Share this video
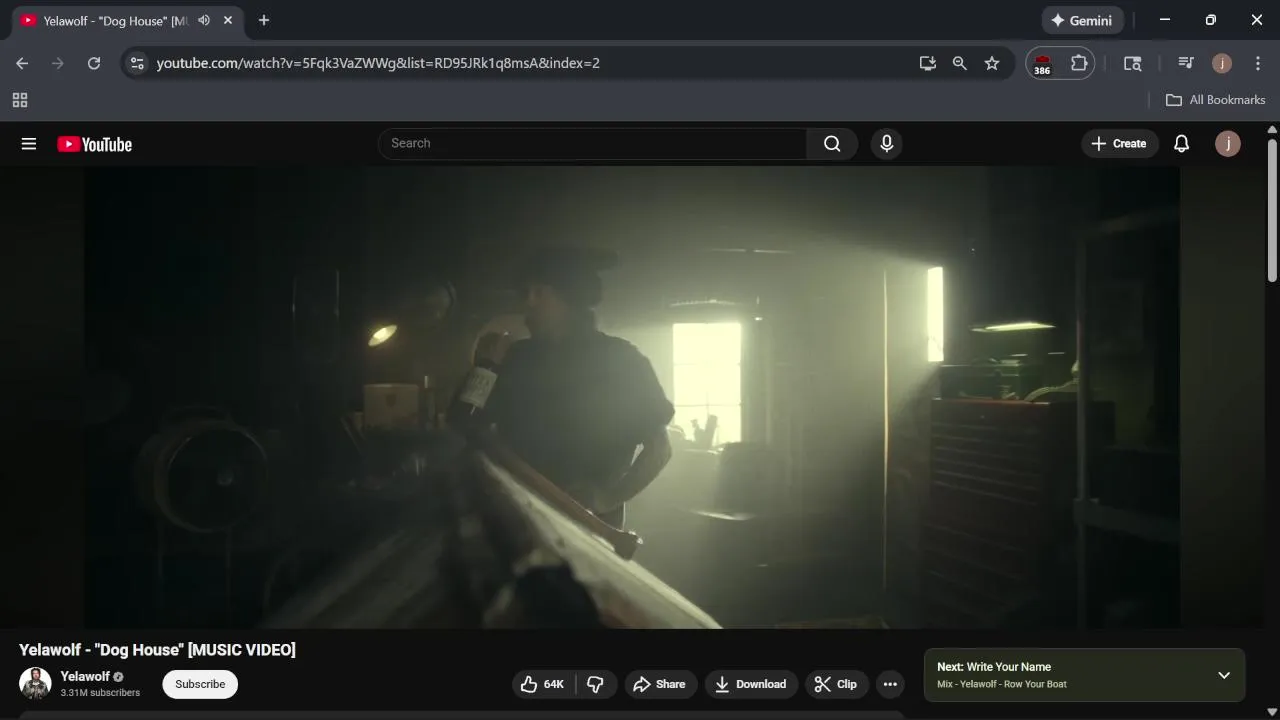 pyautogui.click(x=659, y=684)
